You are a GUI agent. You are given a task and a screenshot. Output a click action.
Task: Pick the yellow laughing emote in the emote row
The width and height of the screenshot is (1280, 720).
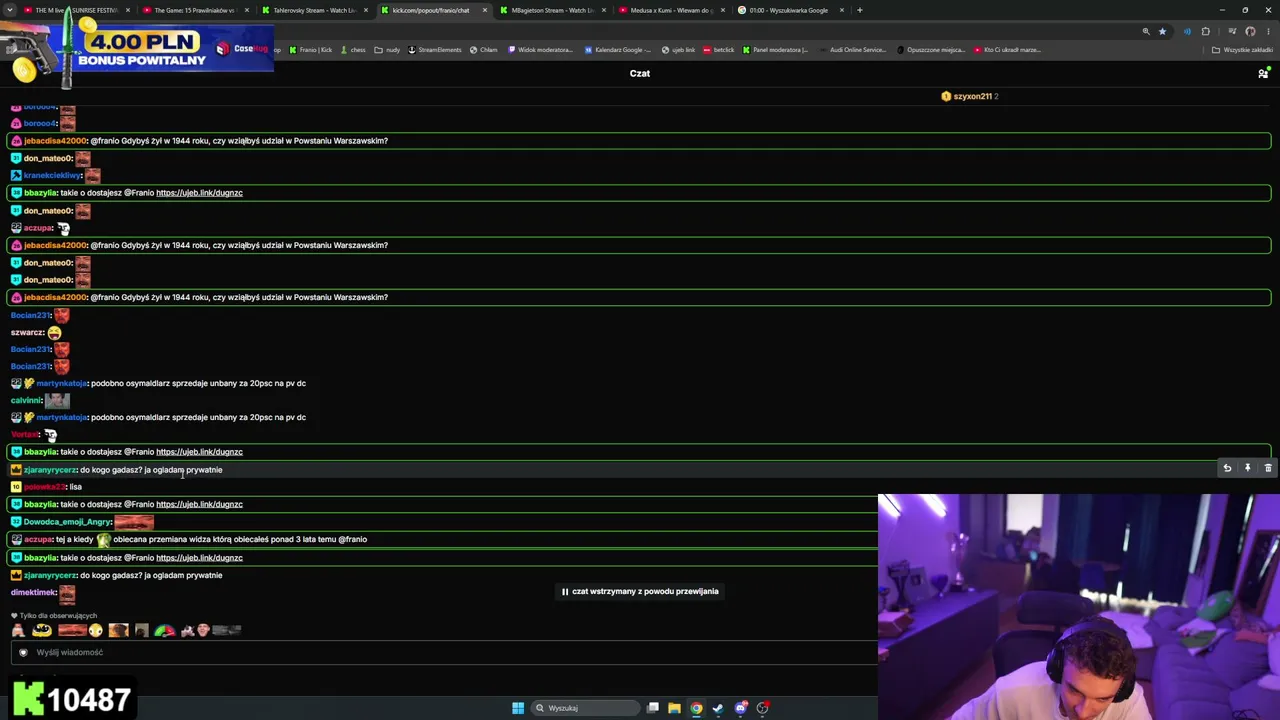click(42, 630)
